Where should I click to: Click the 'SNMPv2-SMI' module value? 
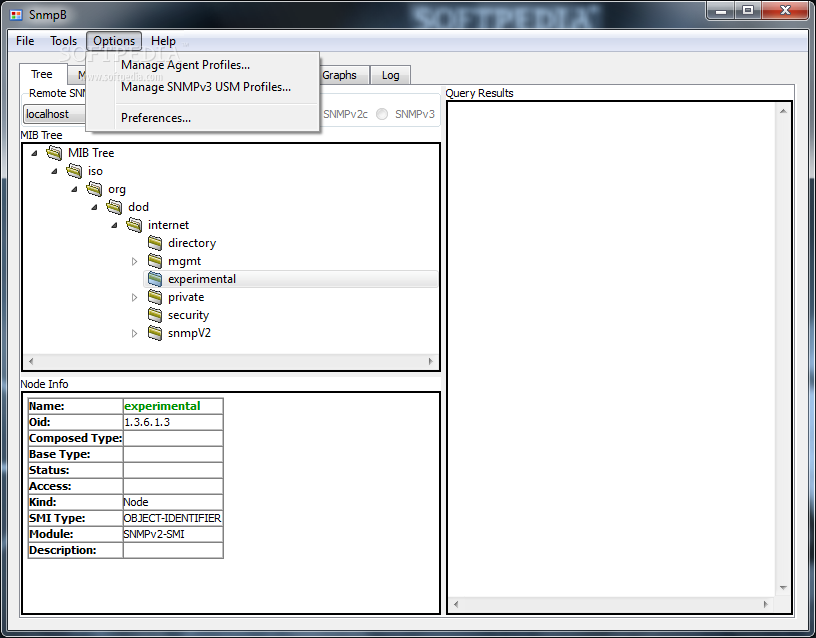(x=154, y=534)
